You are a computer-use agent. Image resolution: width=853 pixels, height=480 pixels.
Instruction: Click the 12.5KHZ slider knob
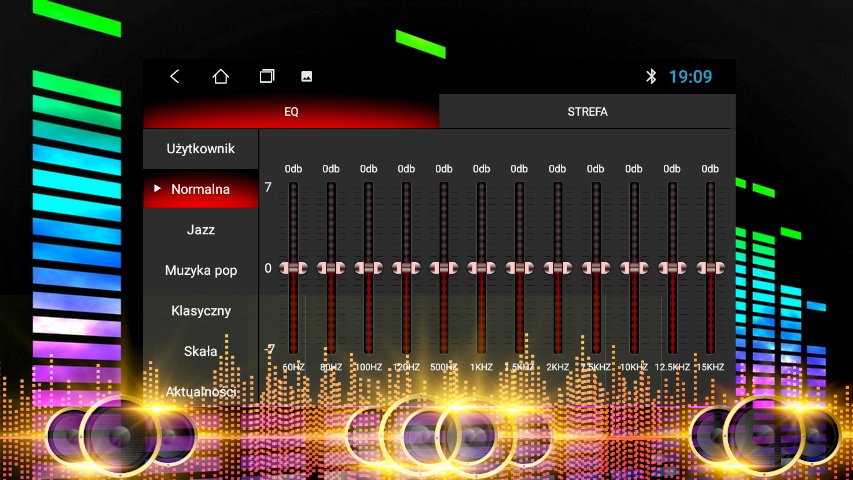point(672,268)
